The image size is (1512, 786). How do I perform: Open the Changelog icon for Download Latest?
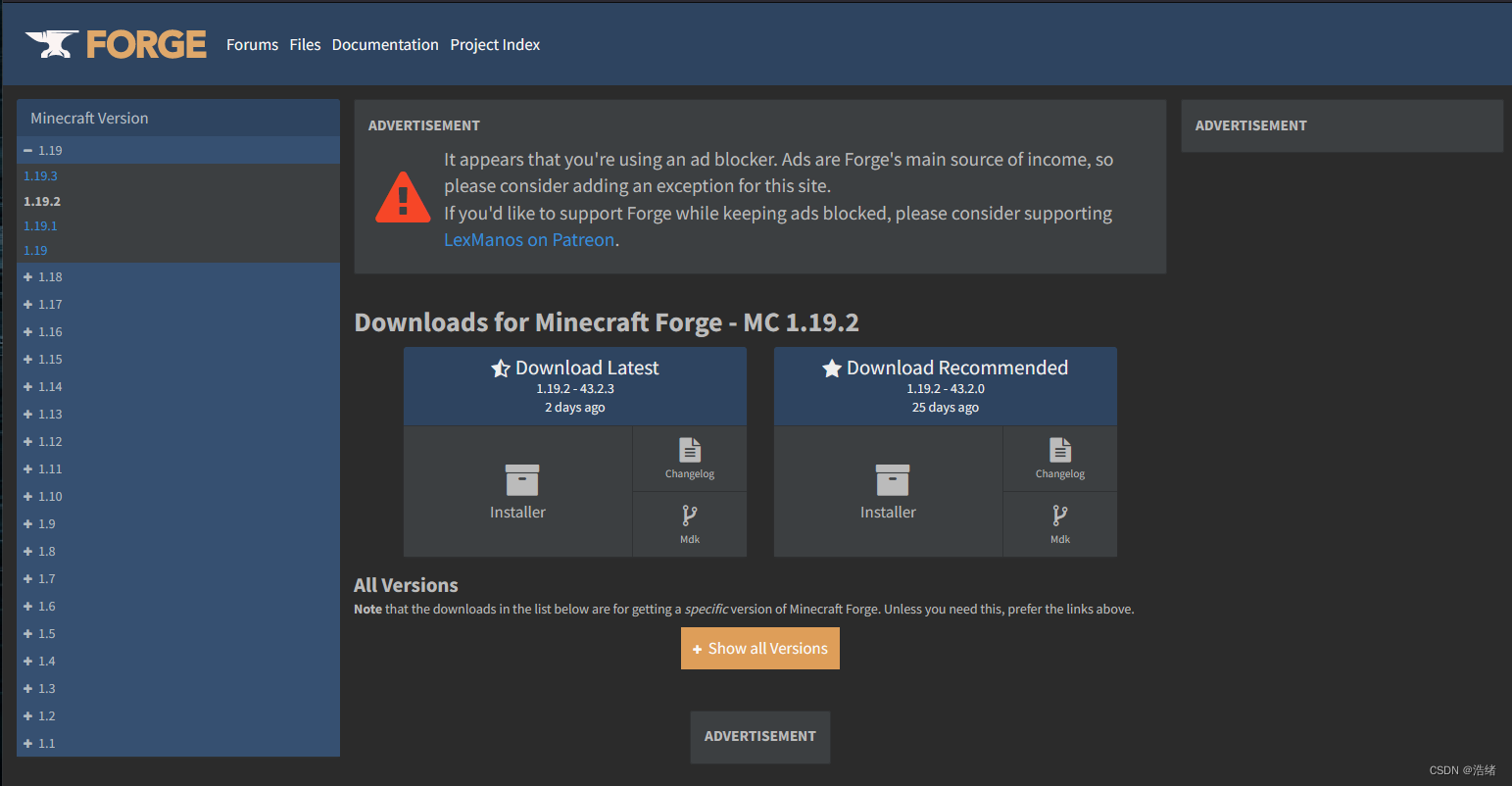[x=690, y=450]
